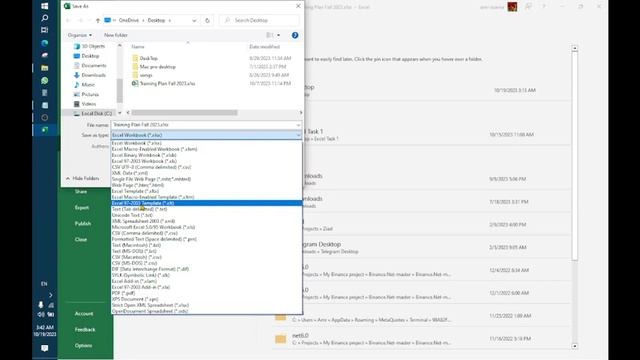Open Share in Excel backstage menu
The image size is (640, 360).
pyautogui.click(x=81, y=191)
